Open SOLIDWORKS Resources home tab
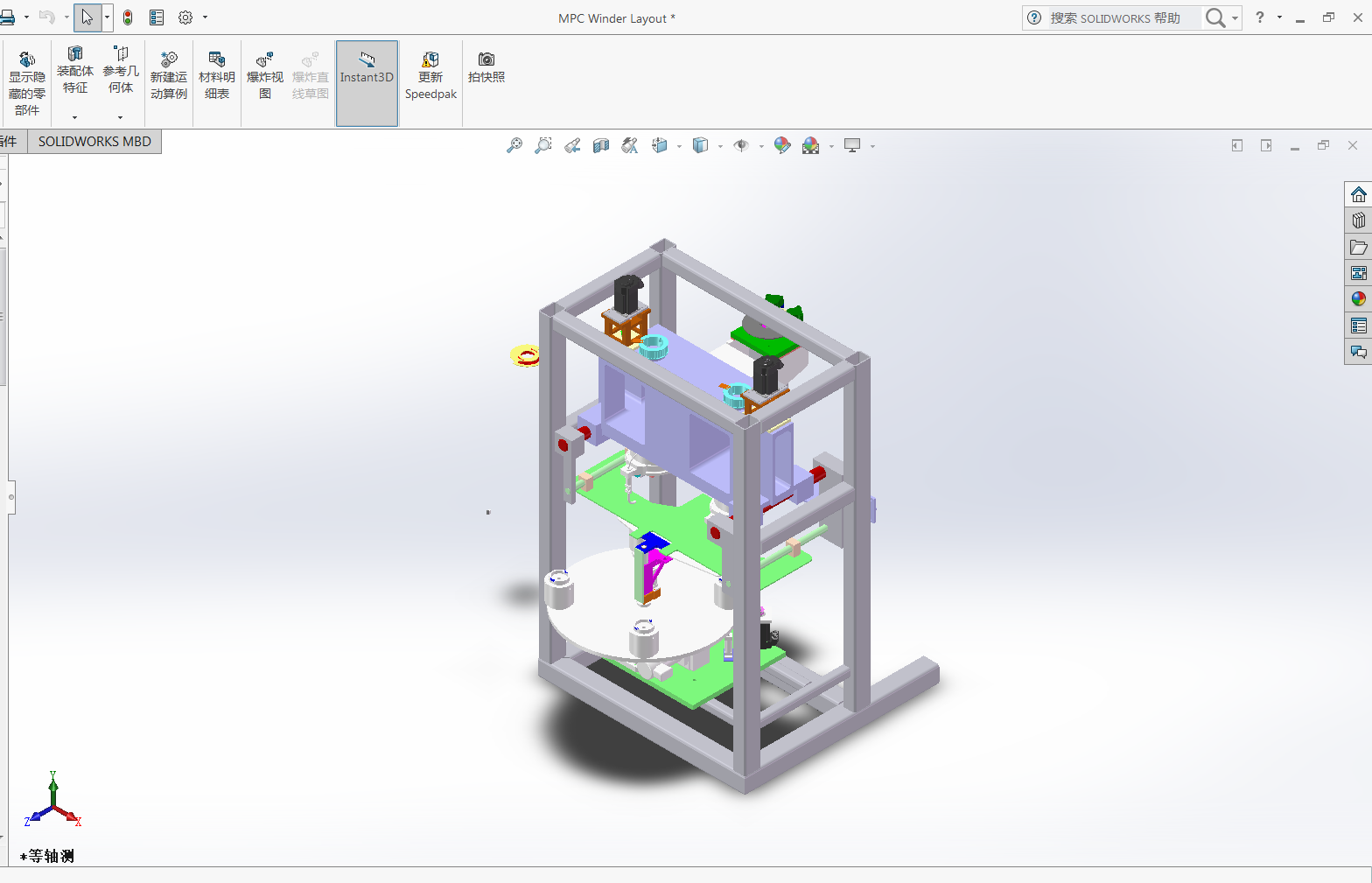The width and height of the screenshot is (1372, 883). click(1359, 194)
